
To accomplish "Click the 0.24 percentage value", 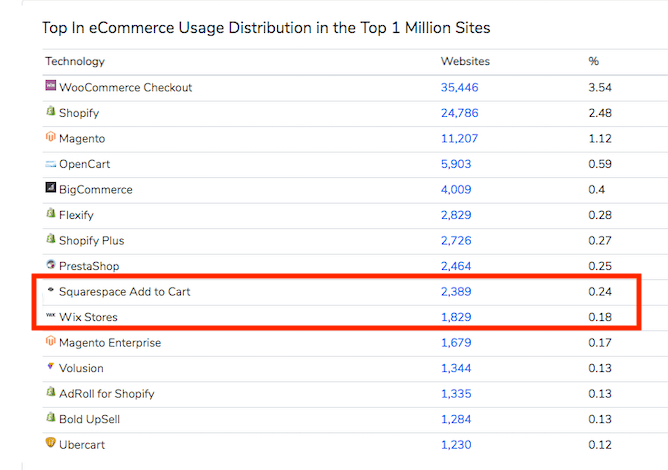I will [600, 292].
